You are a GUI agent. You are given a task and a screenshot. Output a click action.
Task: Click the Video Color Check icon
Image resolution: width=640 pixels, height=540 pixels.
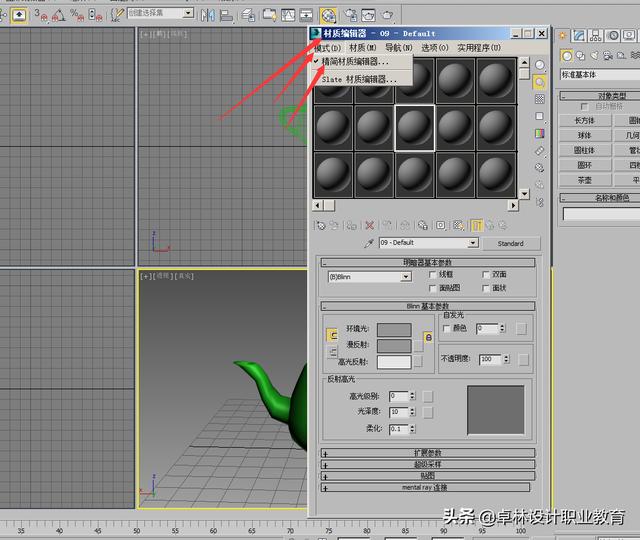(x=540, y=133)
